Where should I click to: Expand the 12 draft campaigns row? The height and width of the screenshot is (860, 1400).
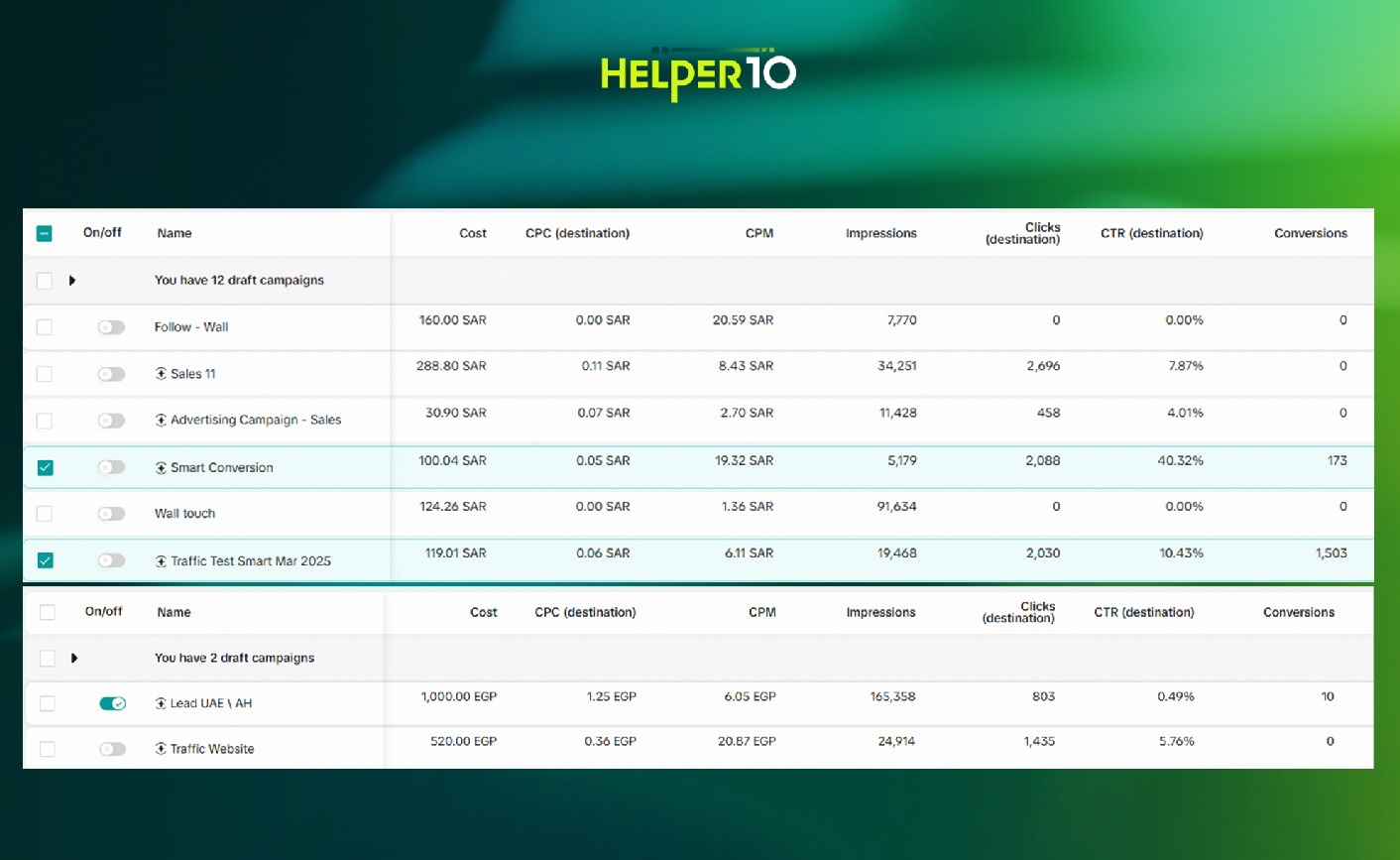click(x=72, y=281)
